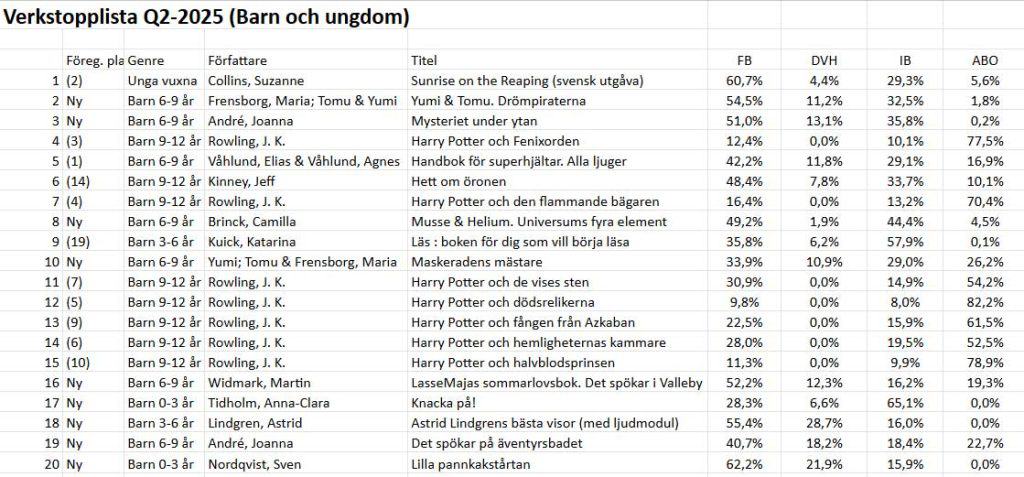Select the title cell Verkstopplista Q2-2025
Viewport: 1024px width, 477px height.
pos(206,18)
